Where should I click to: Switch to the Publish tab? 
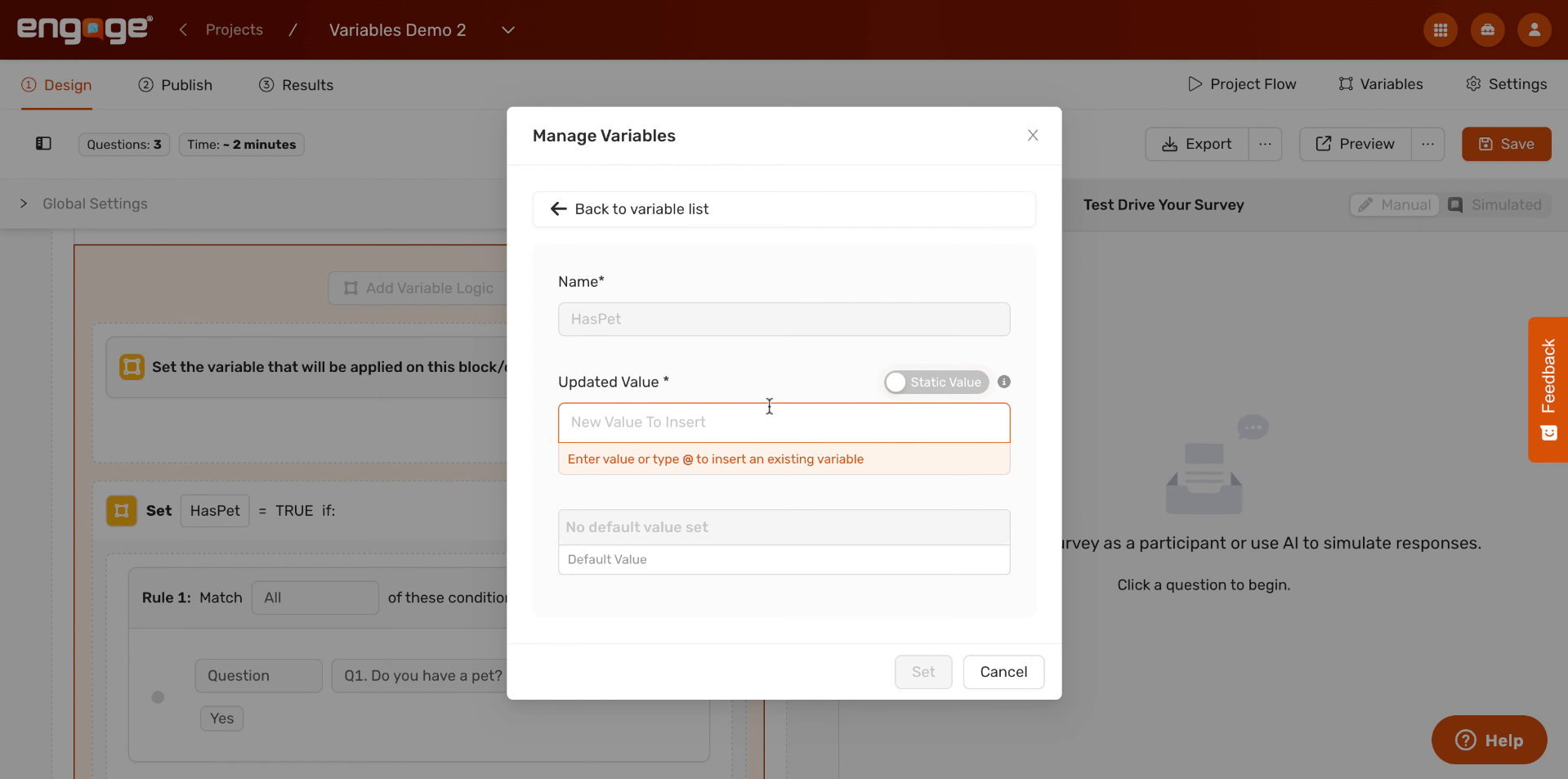pos(176,85)
